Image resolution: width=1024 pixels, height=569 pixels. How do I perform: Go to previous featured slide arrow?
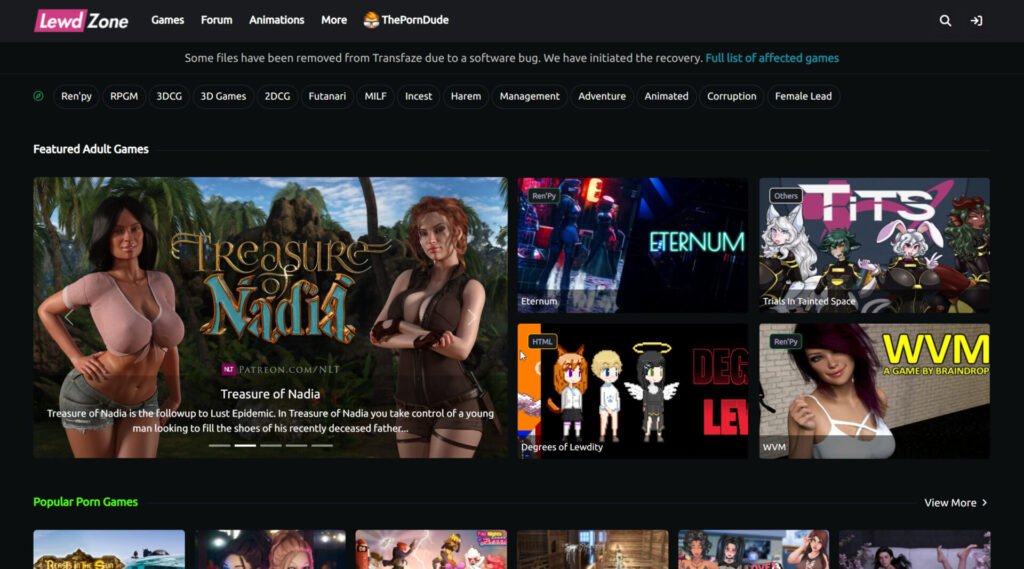(69, 317)
